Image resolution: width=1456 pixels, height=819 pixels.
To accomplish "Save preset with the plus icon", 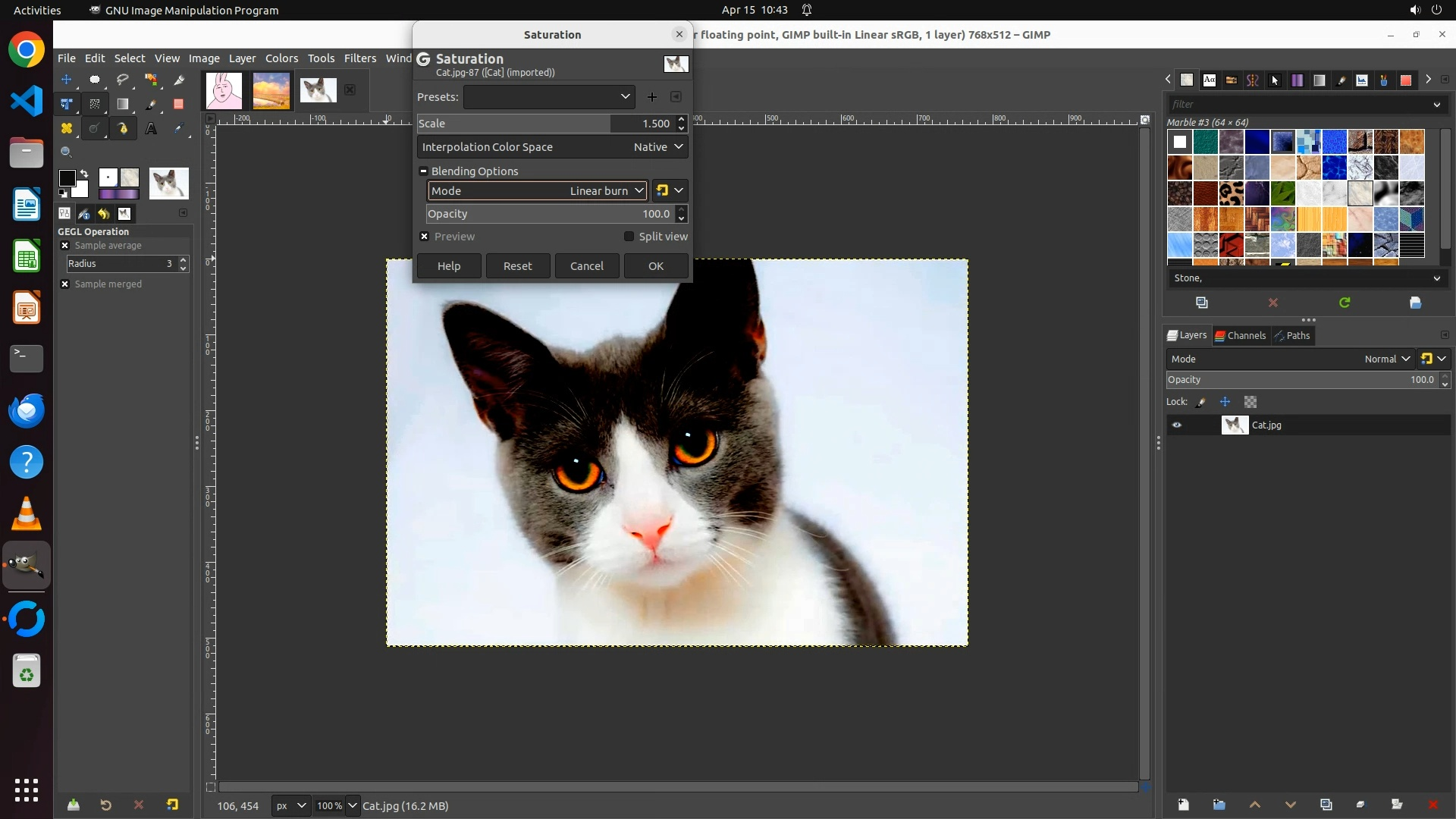I will point(651,97).
